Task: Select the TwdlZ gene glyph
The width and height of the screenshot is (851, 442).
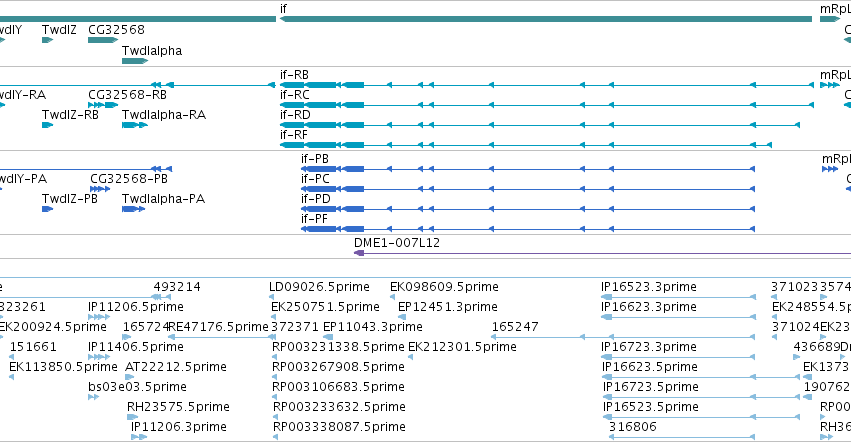Action: [47, 40]
